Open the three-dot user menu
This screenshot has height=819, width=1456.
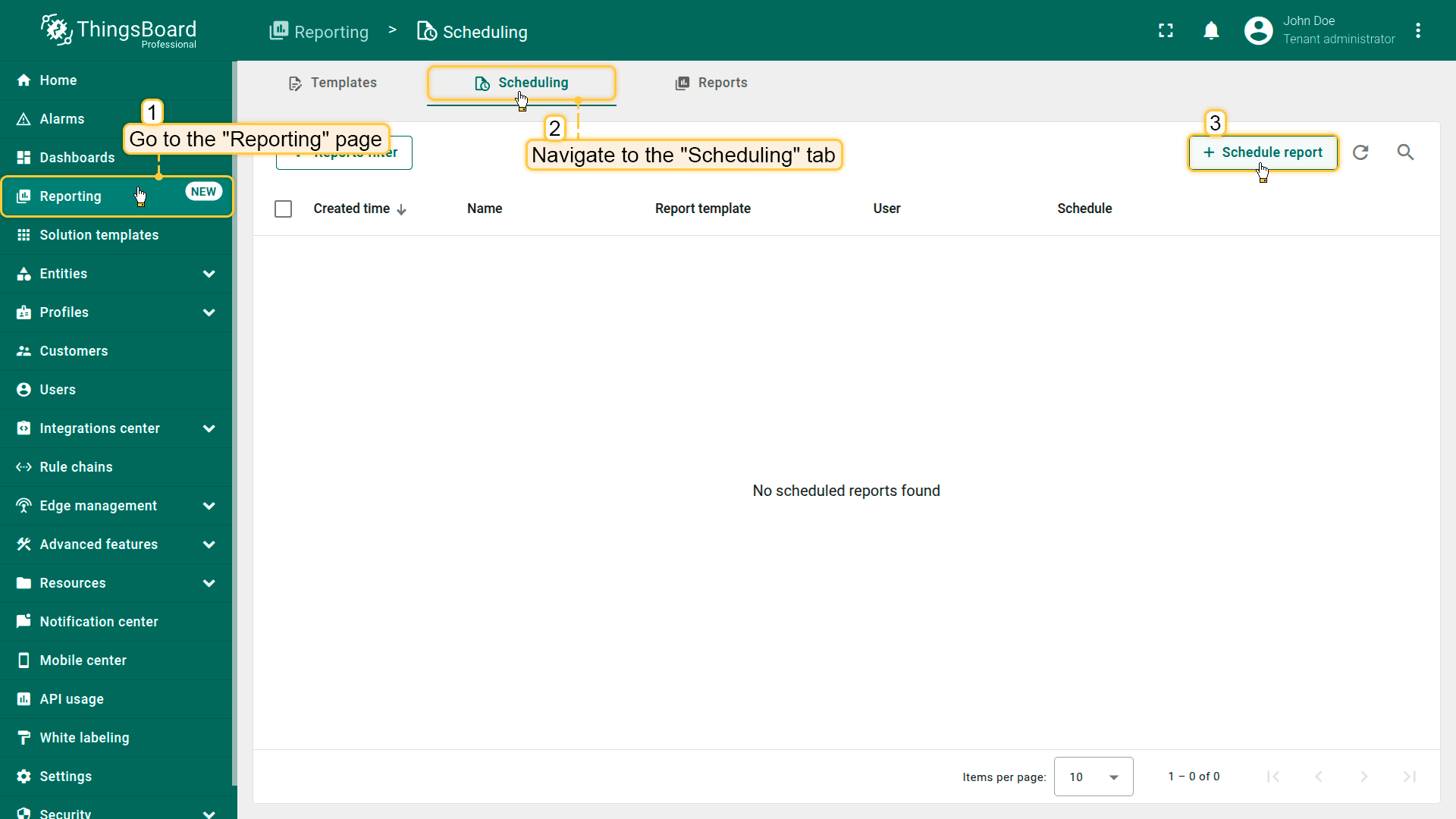point(1418,30)
